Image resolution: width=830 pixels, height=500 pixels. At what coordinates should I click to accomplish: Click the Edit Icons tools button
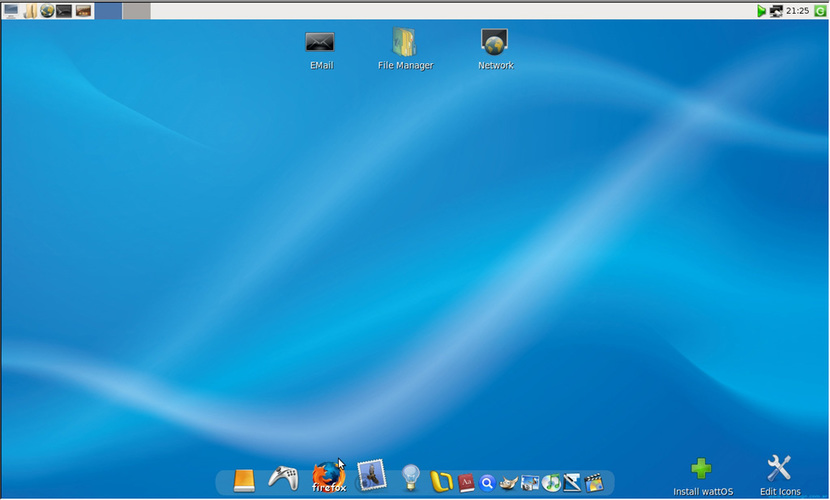779,468
